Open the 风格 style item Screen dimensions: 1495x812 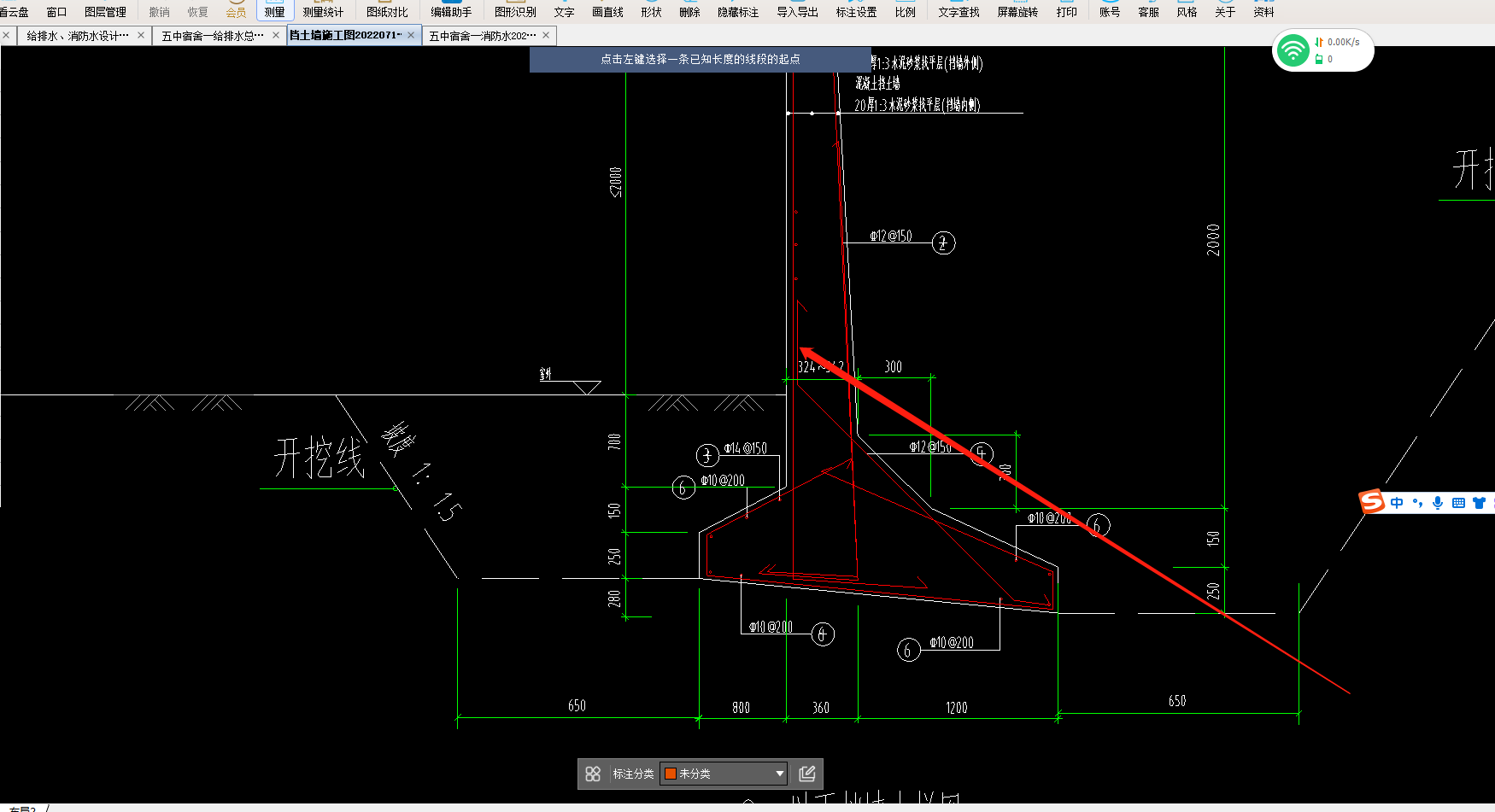point(1187,12)
